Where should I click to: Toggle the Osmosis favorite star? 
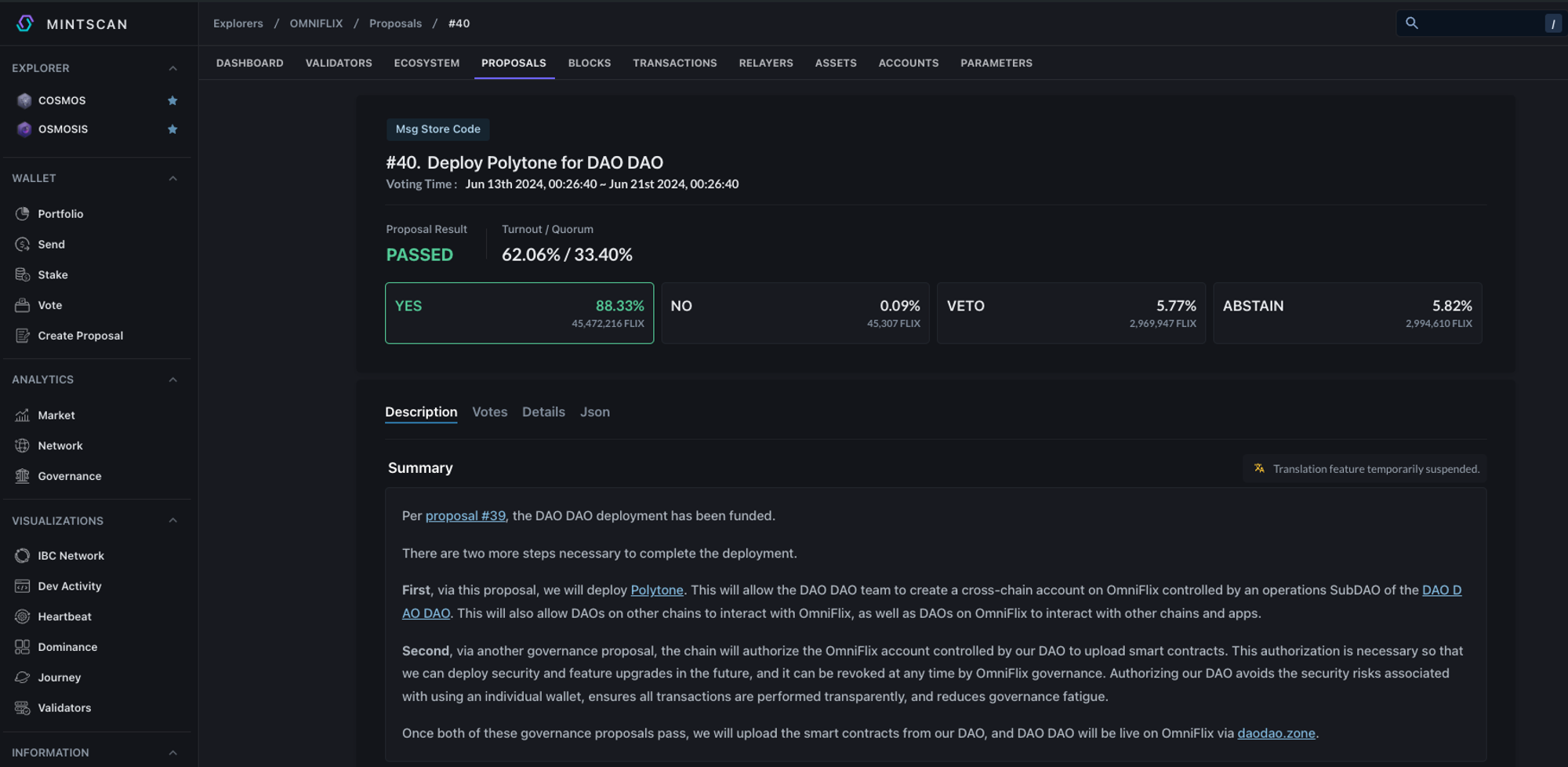tap(172, 129)
